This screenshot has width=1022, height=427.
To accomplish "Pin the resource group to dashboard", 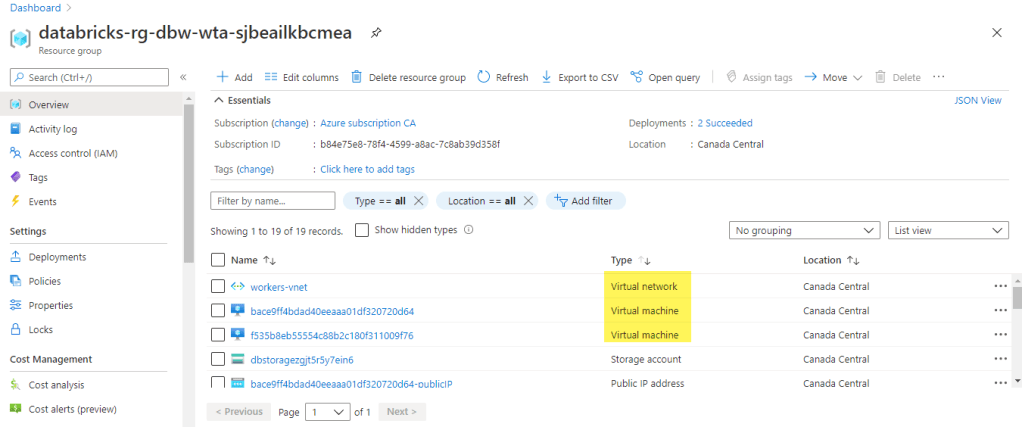I will [375, 32].
